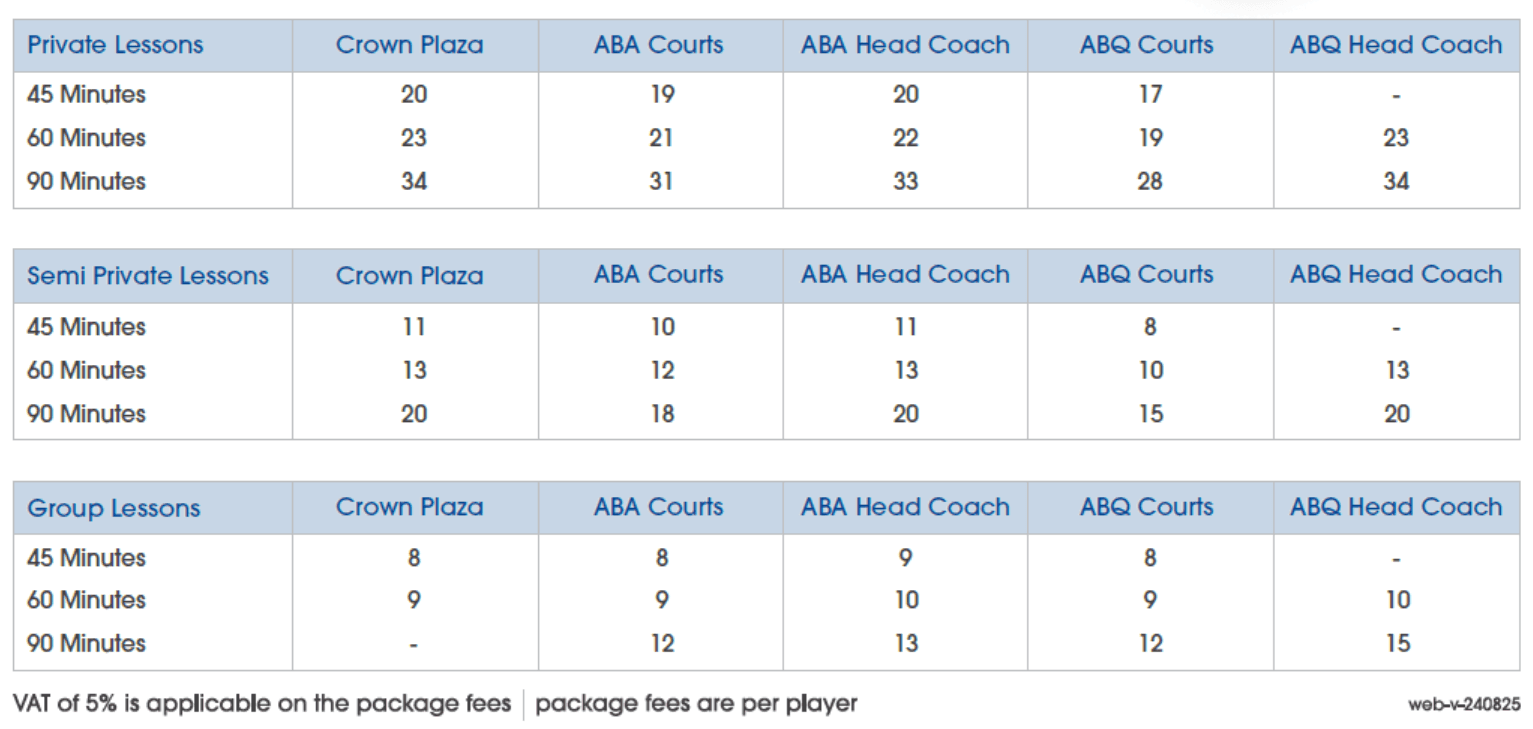The width and height of the screenshot is (1533, 729).
Task: Click the 15 price under Group ABQ Head Coach
Action: tap(1397, 643)
